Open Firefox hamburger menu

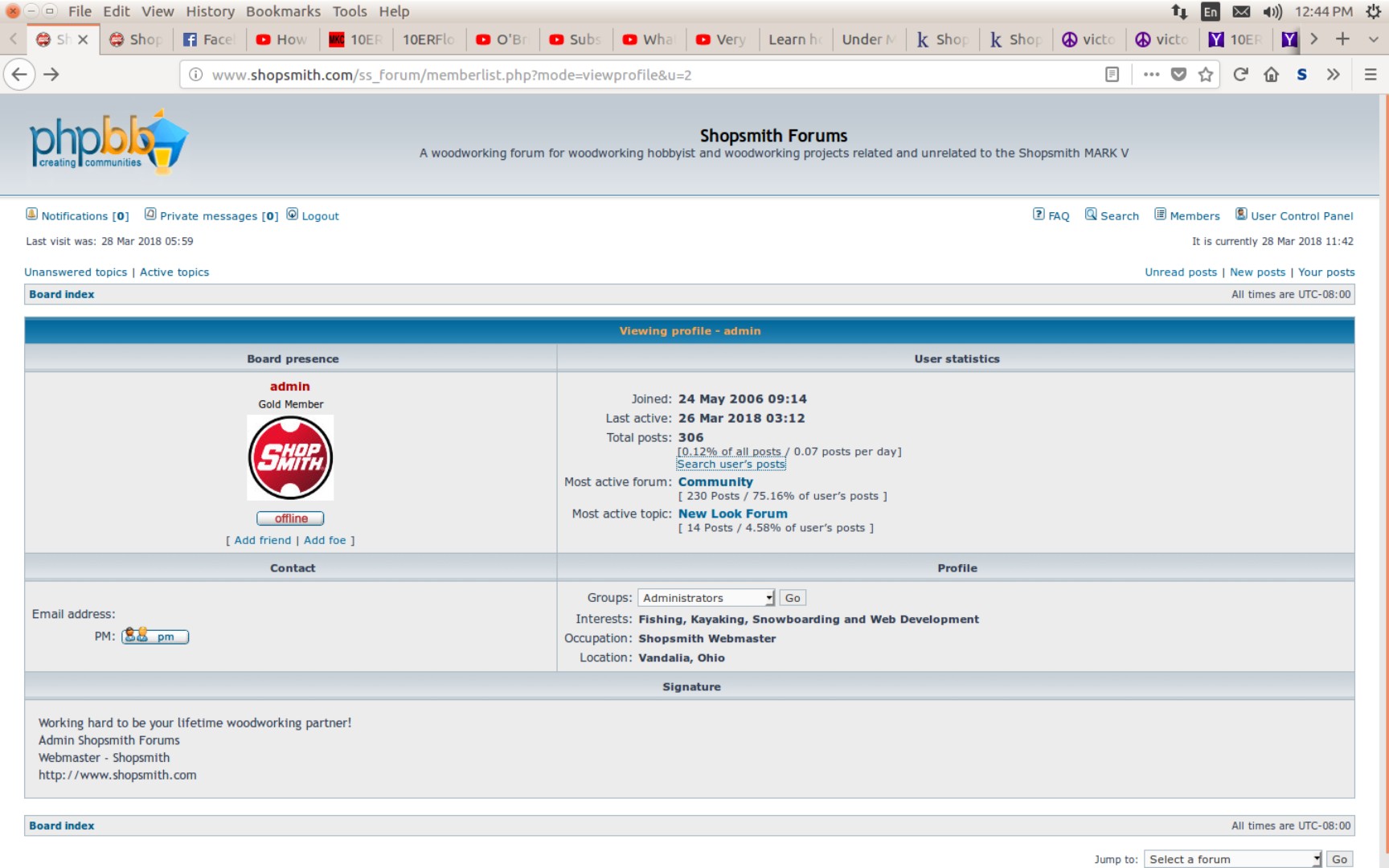(1371, 75)
